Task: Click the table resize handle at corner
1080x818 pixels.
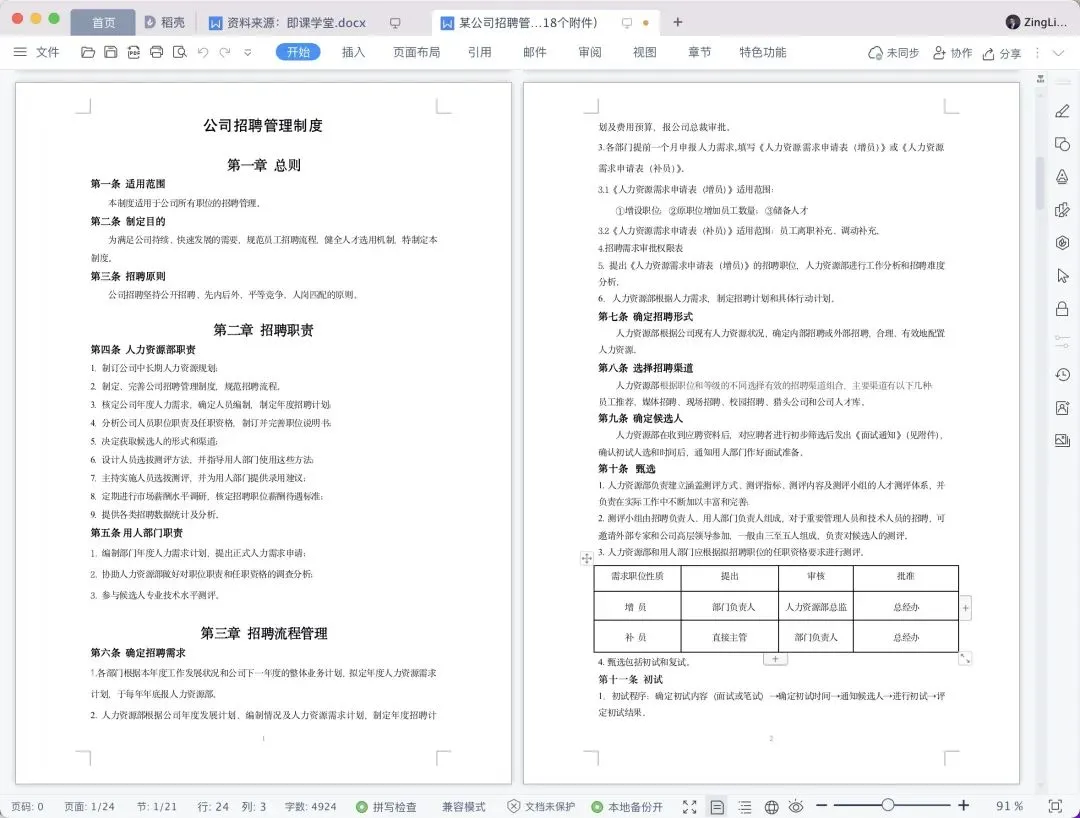Action: pyautogui.click(x=965, y=658)
